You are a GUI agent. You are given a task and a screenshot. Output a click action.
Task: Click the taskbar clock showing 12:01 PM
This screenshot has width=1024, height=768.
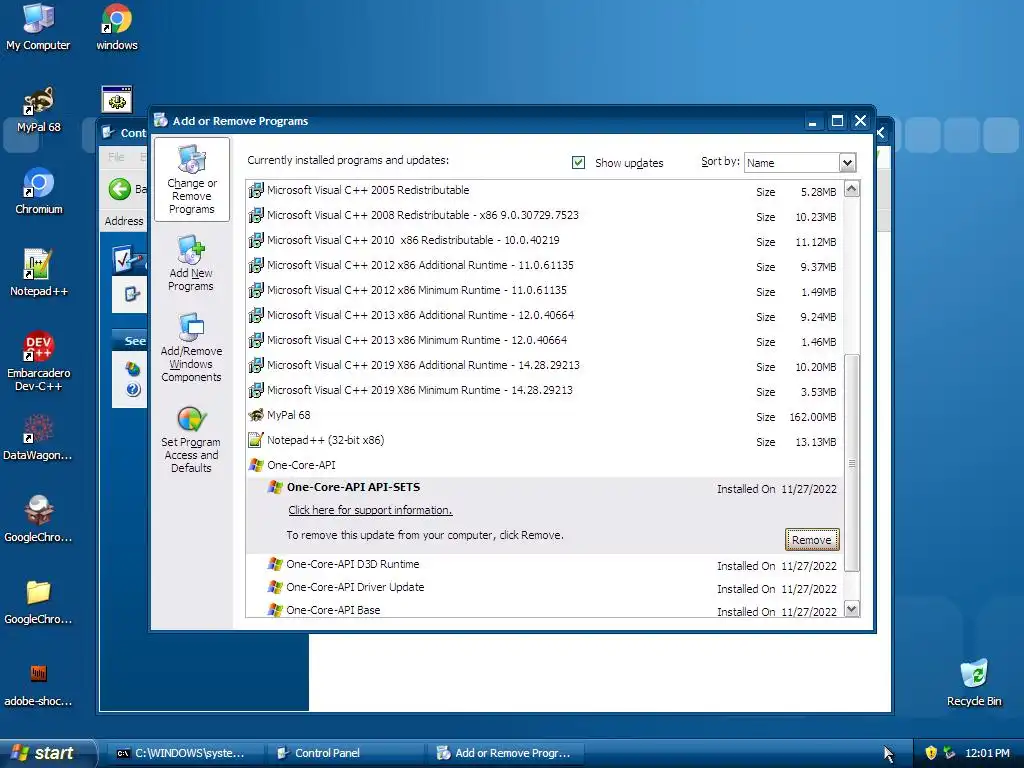[x=987, y=753]
